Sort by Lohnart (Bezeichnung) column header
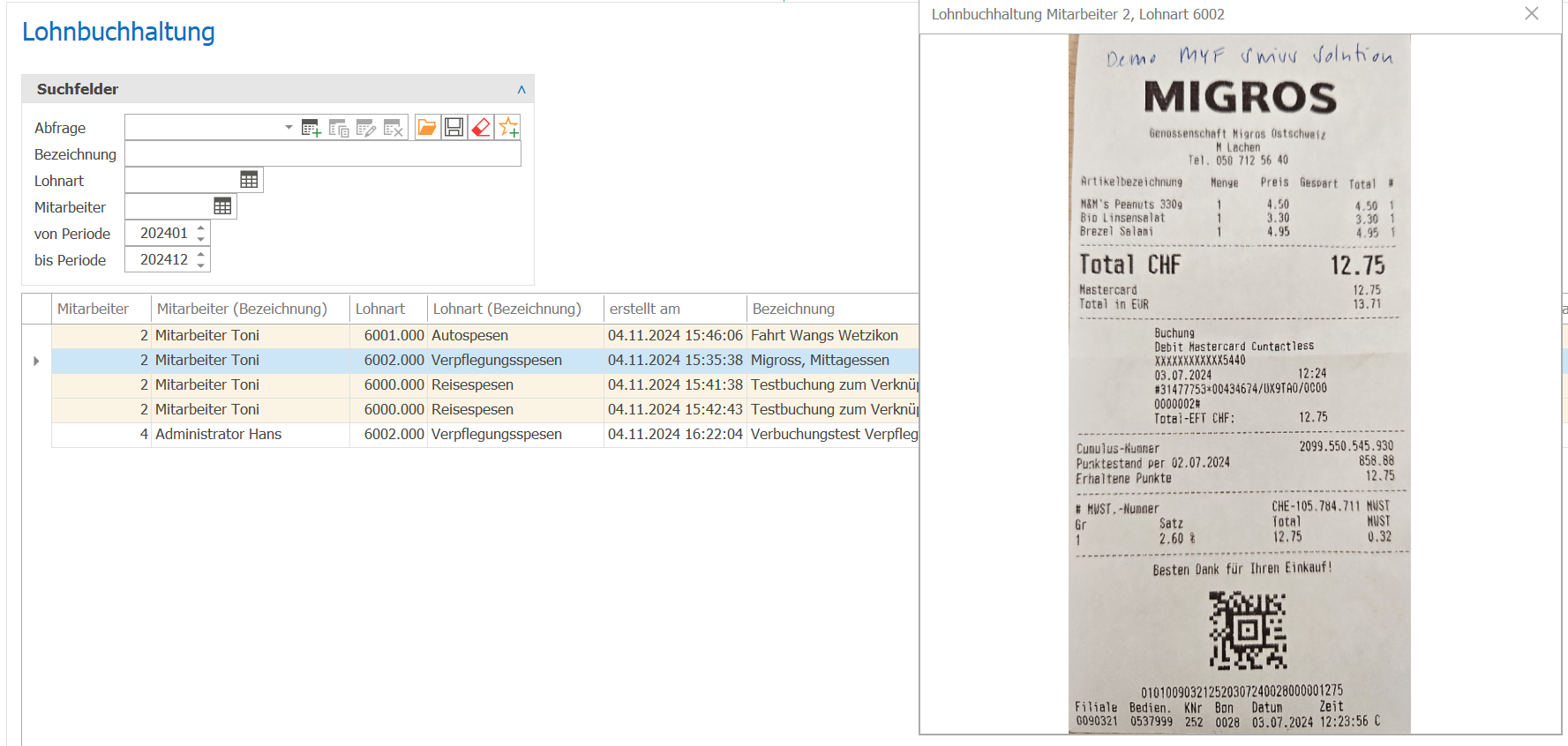 515,309
